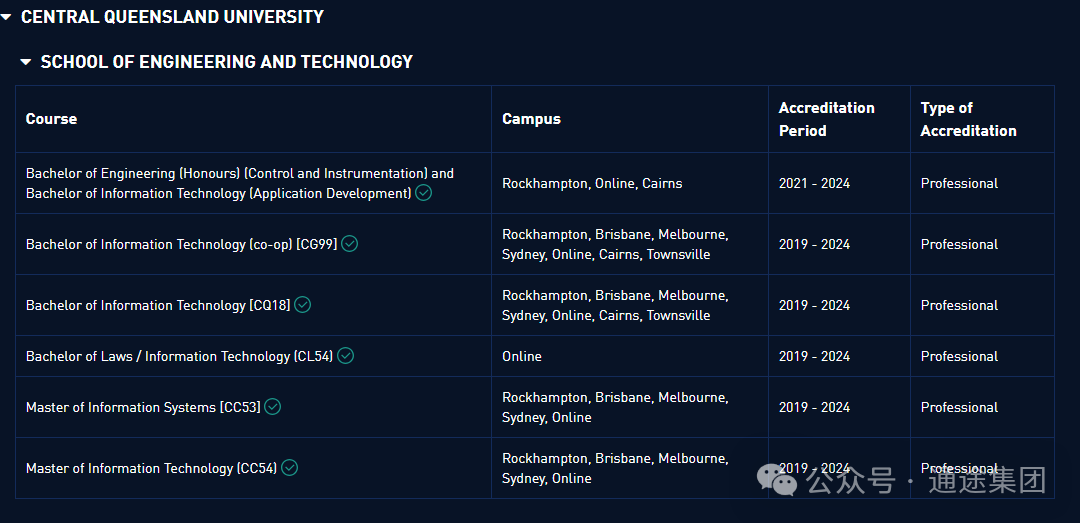This screenshot has height=523, width=1080.
Task: Click the checkmark icon beside Master of Information Technology (CC54)
Action: pyautogui.click(x=289, y=468)
